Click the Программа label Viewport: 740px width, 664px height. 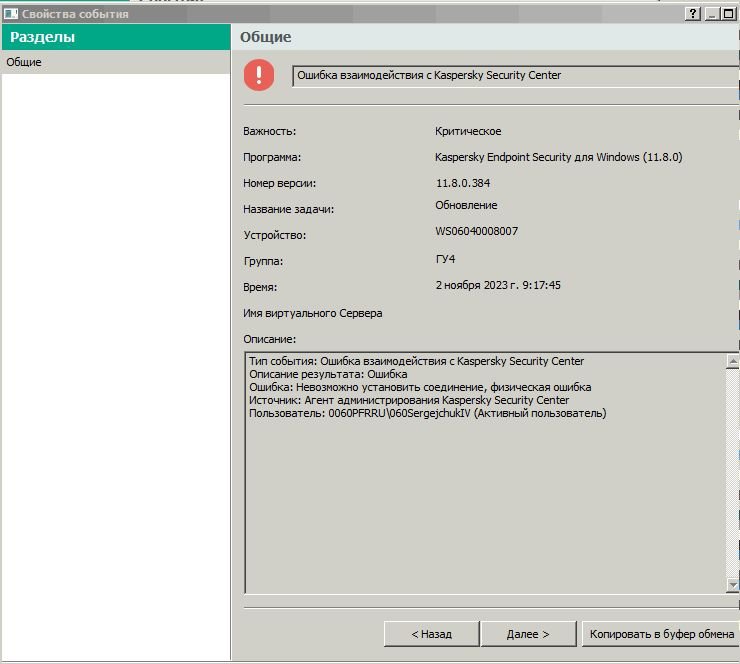272,157
